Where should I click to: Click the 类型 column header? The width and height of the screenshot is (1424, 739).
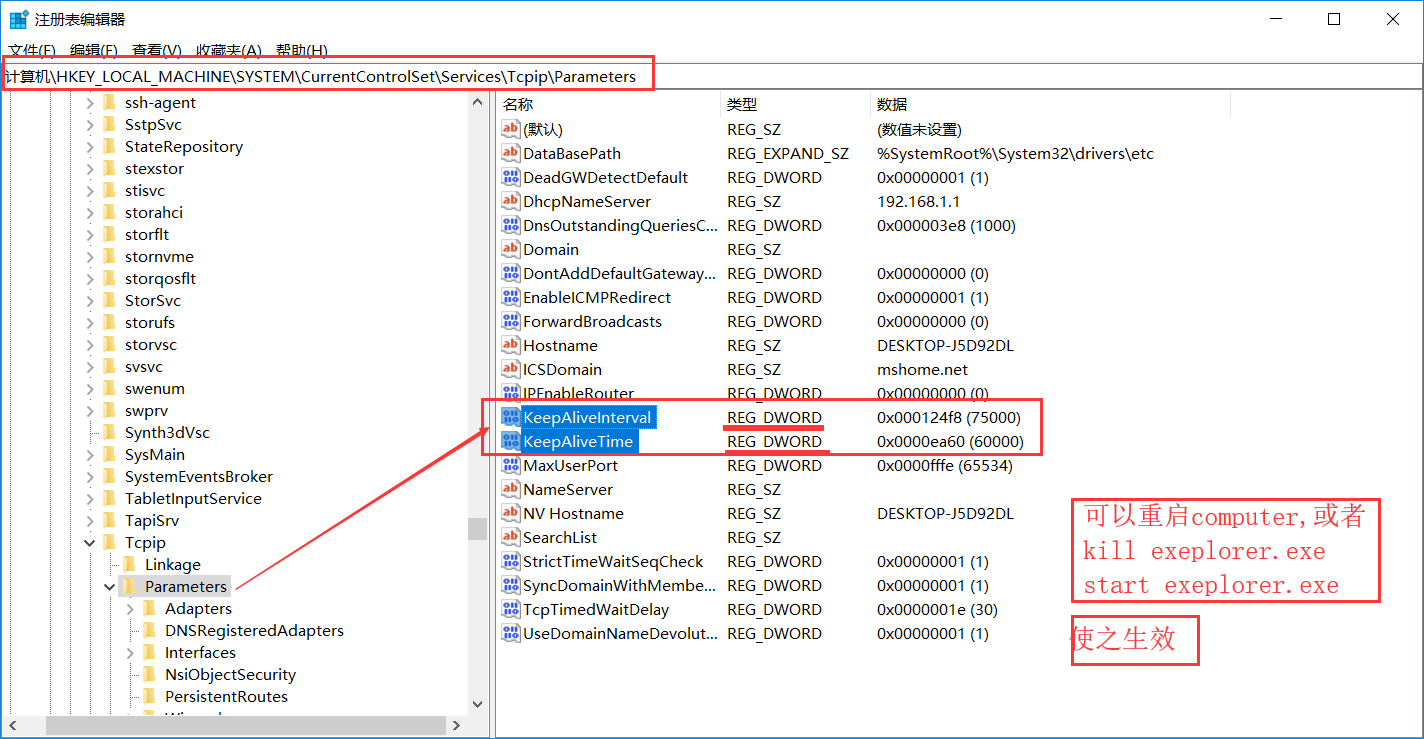coord(742,104)
